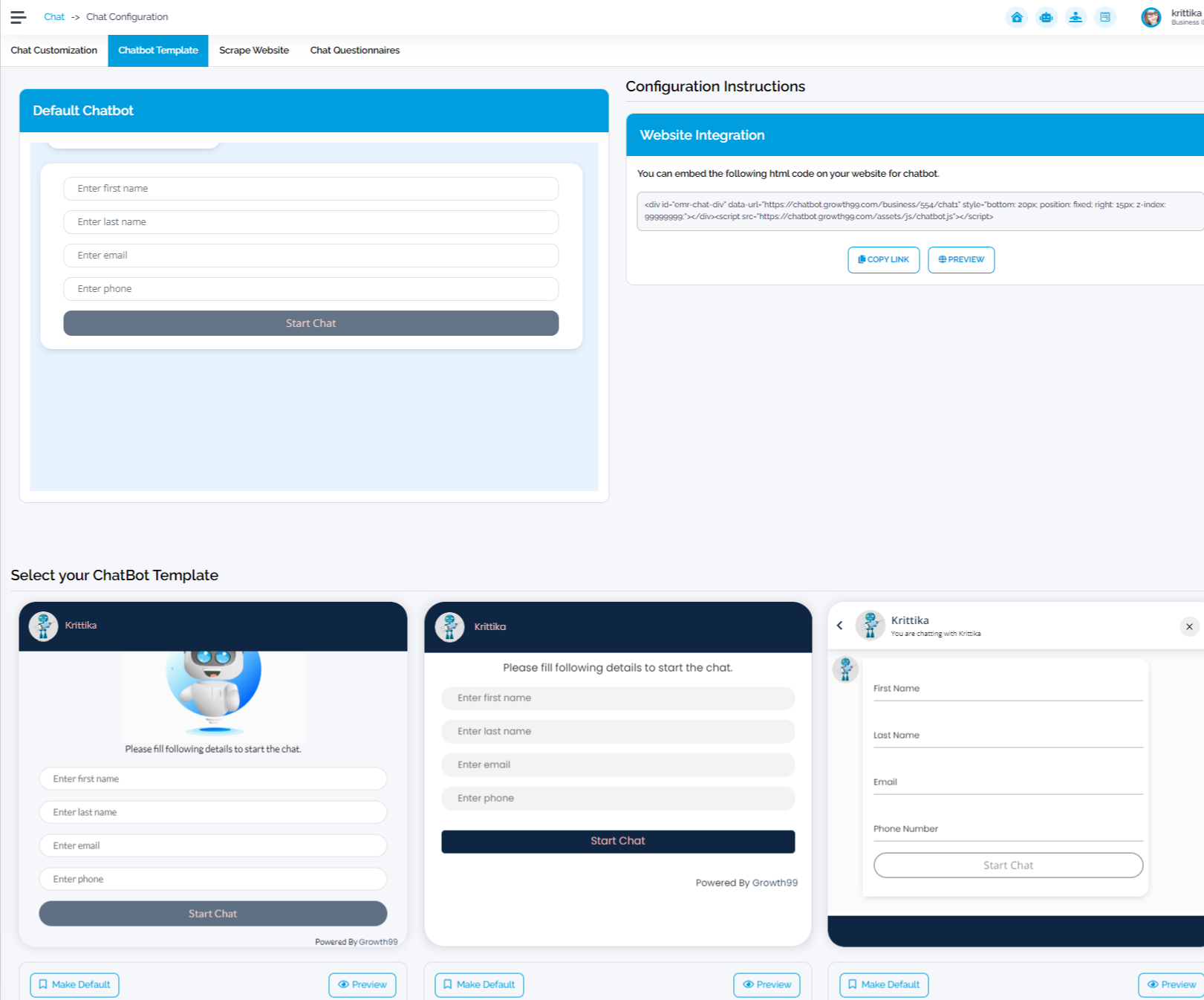Preview the second chatbot template
Image resolution: width=1204 pixels, height=1000 pixels.
pyautogui.click(x=767, y=985)
